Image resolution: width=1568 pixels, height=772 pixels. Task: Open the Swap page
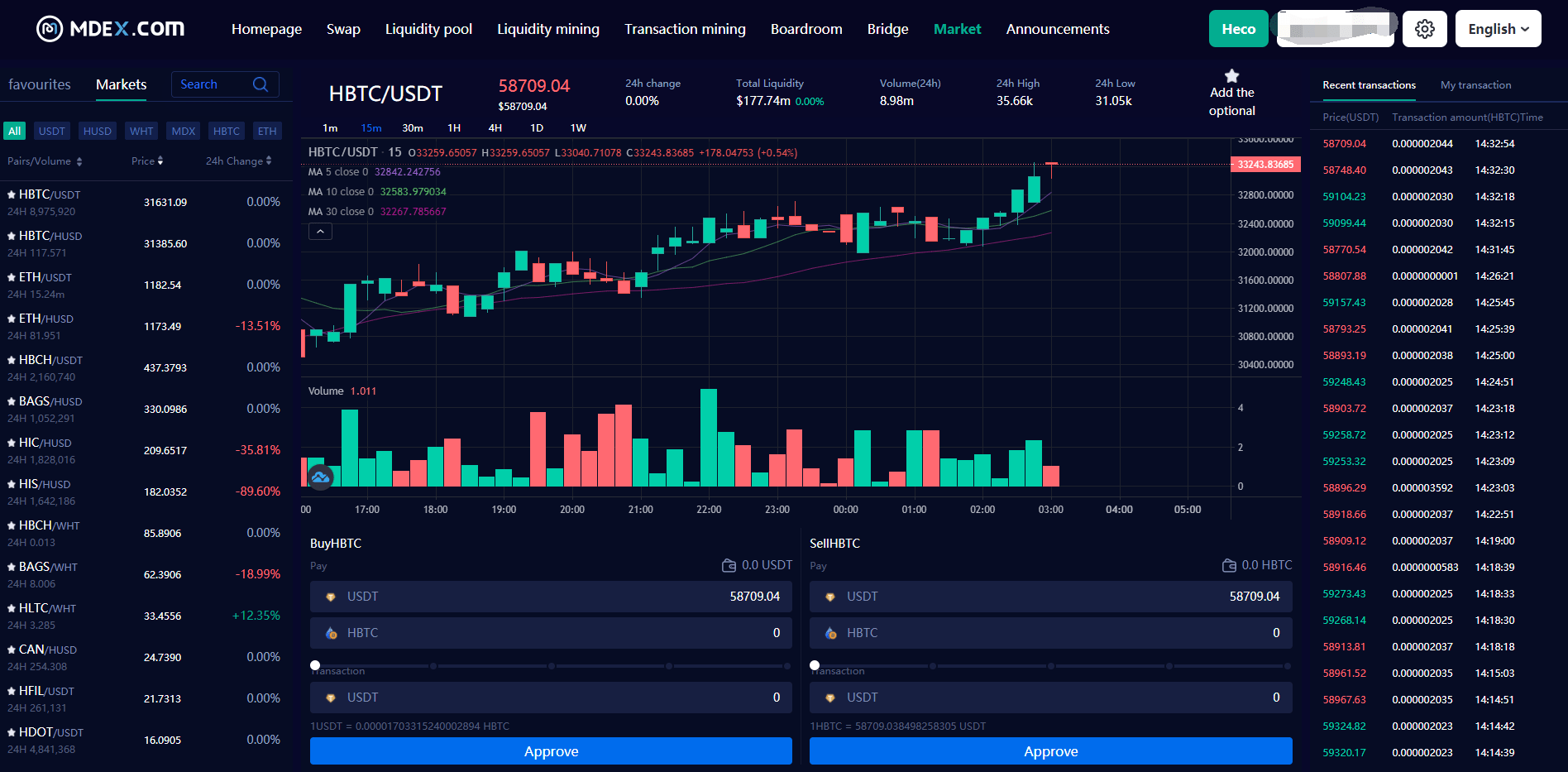(343, 29)
